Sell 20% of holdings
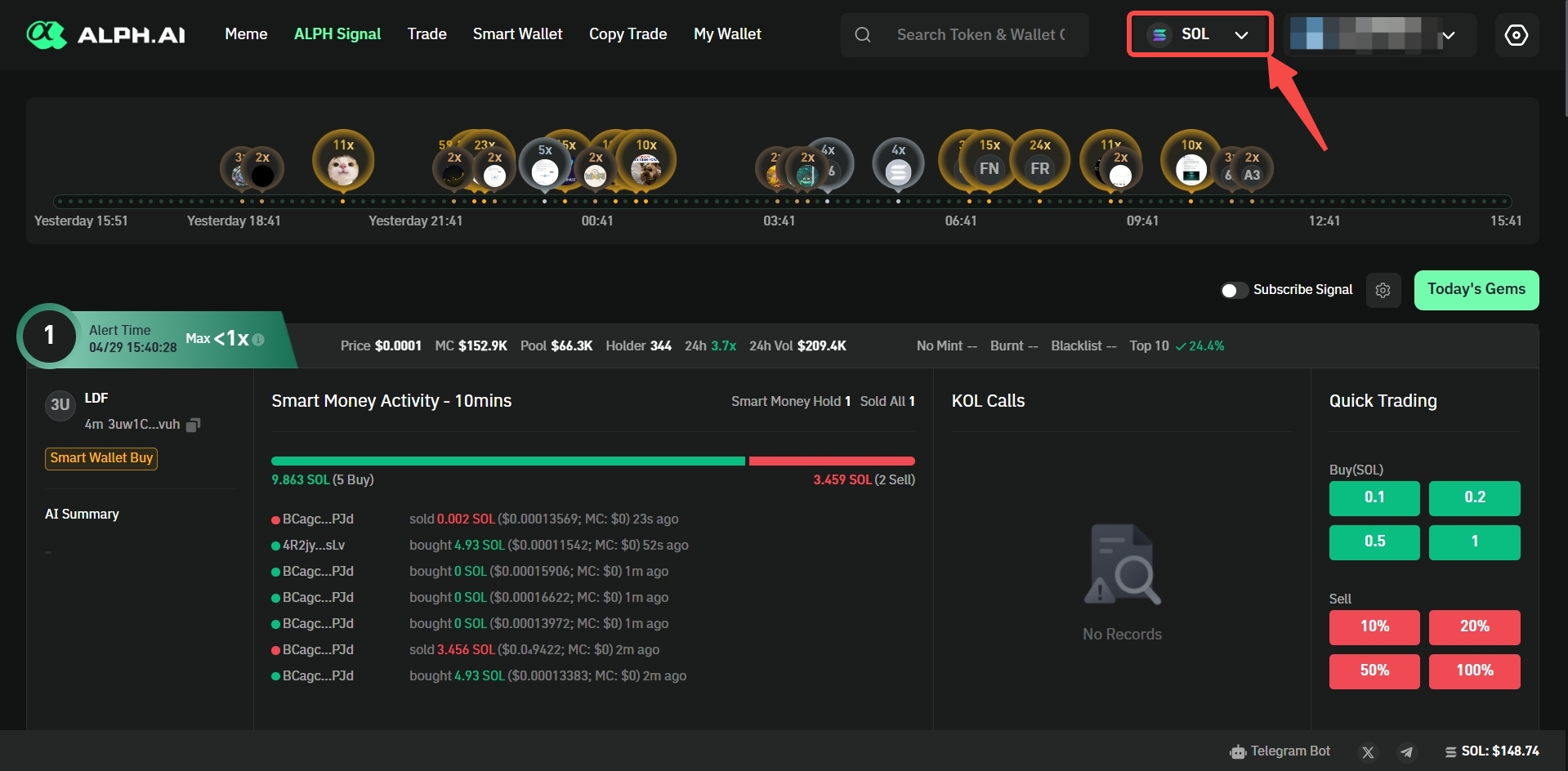 coord(1474,627)
